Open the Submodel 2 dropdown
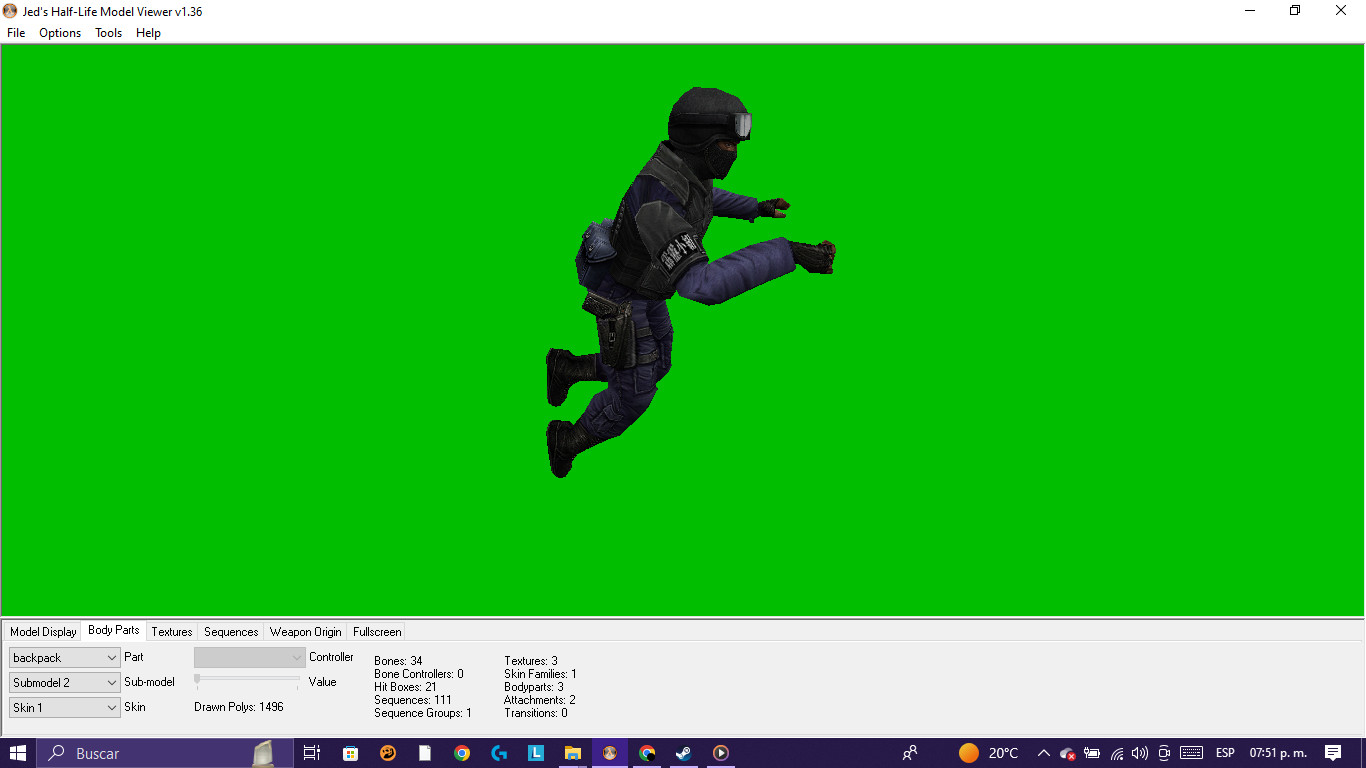1366x768 pixels. [65, 682]
